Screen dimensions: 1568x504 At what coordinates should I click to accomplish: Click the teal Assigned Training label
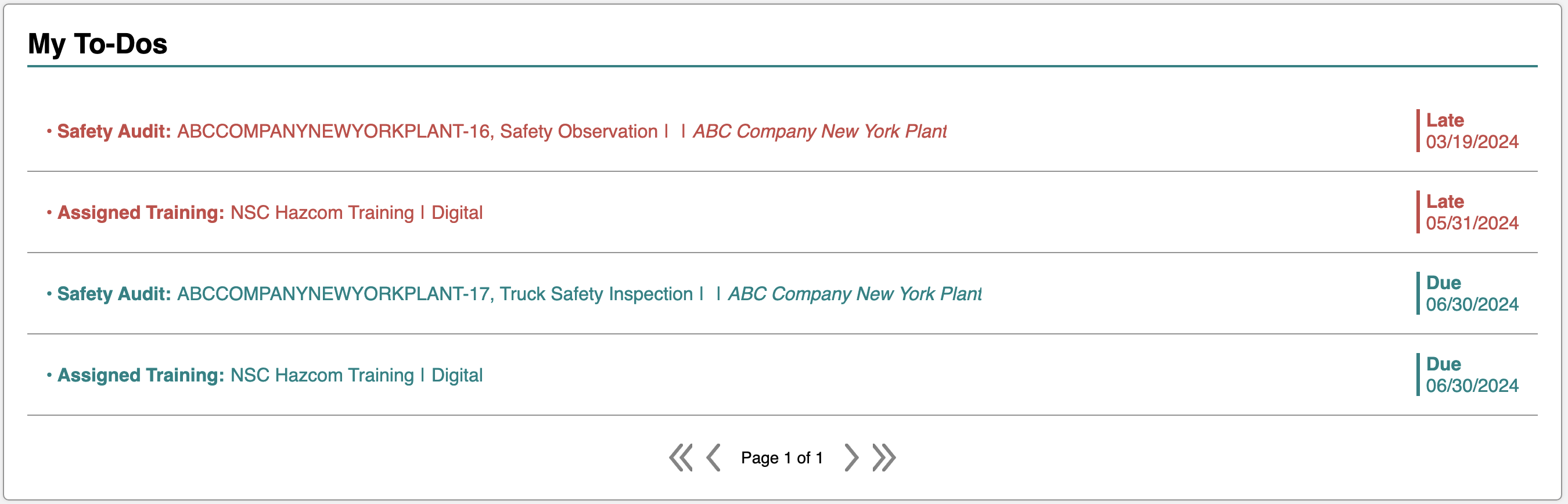[x=141, y=375]
